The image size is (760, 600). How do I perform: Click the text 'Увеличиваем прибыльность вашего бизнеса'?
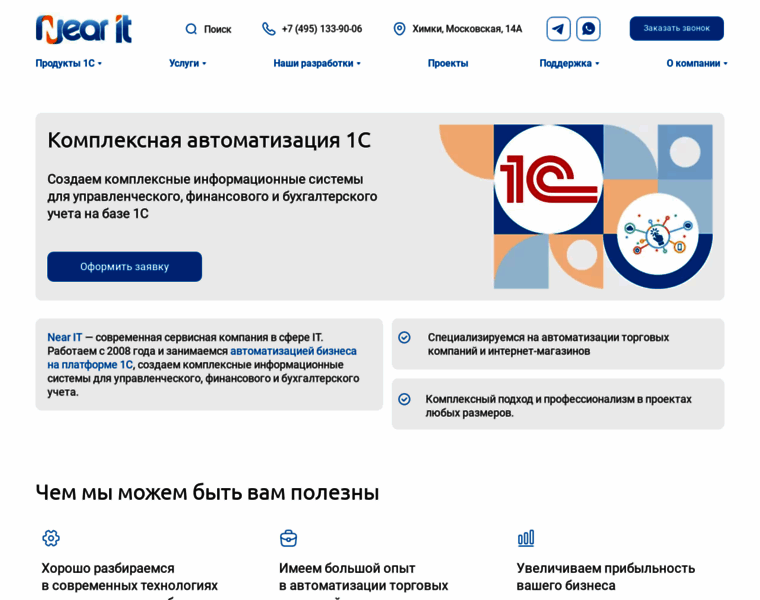point(606,577)
